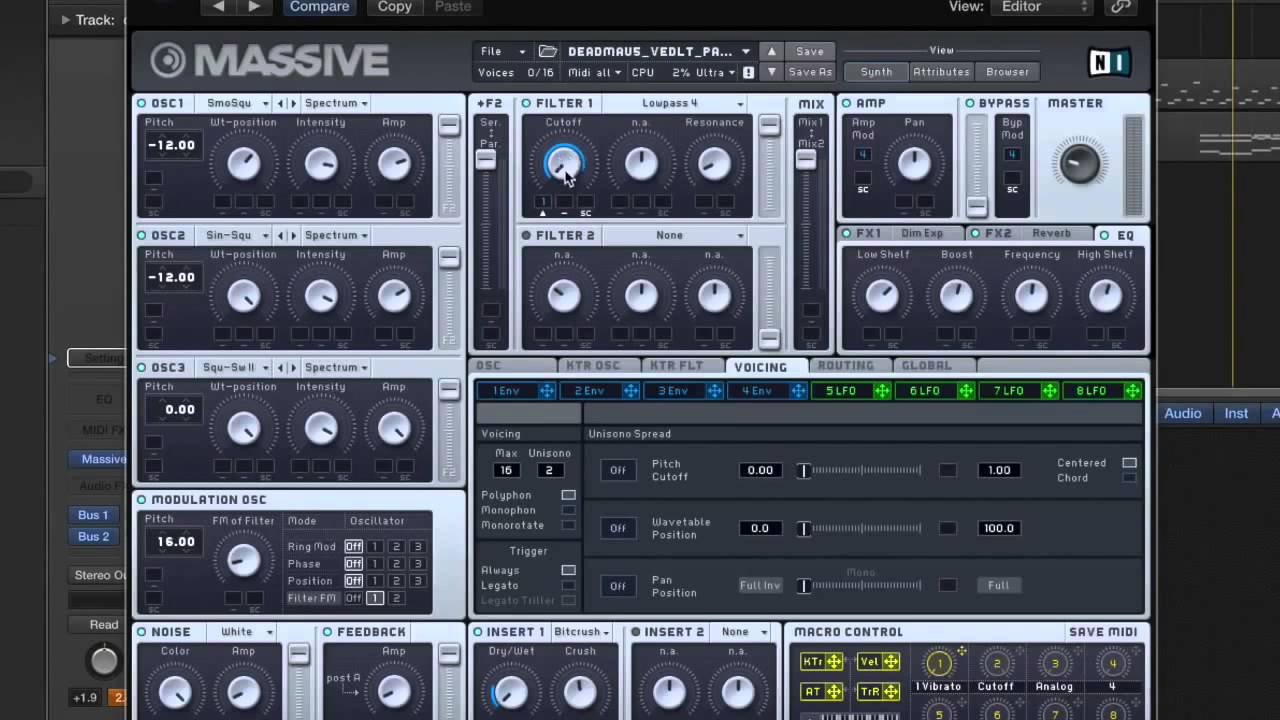Click the Pan Position spread slider
This screenshot has height=720, width=1280.
pos(861,585)
